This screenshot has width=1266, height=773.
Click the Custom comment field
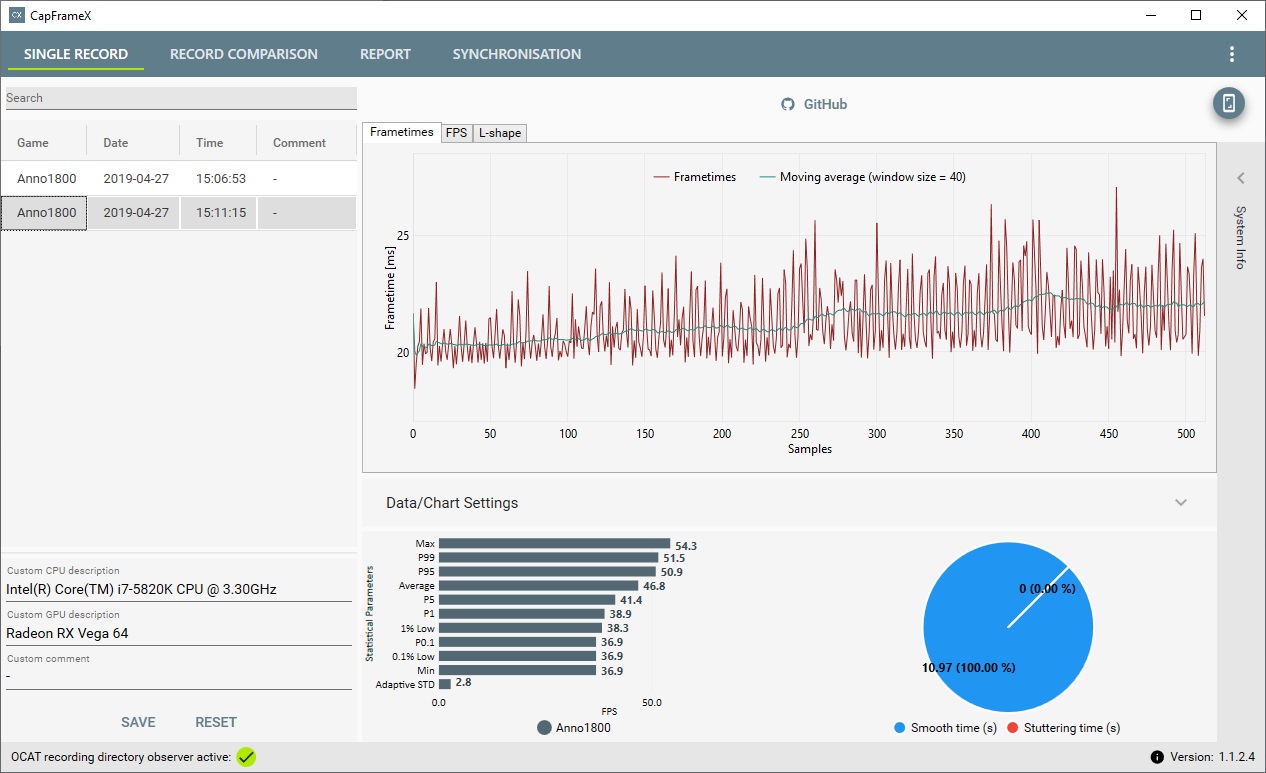[178, 677]
